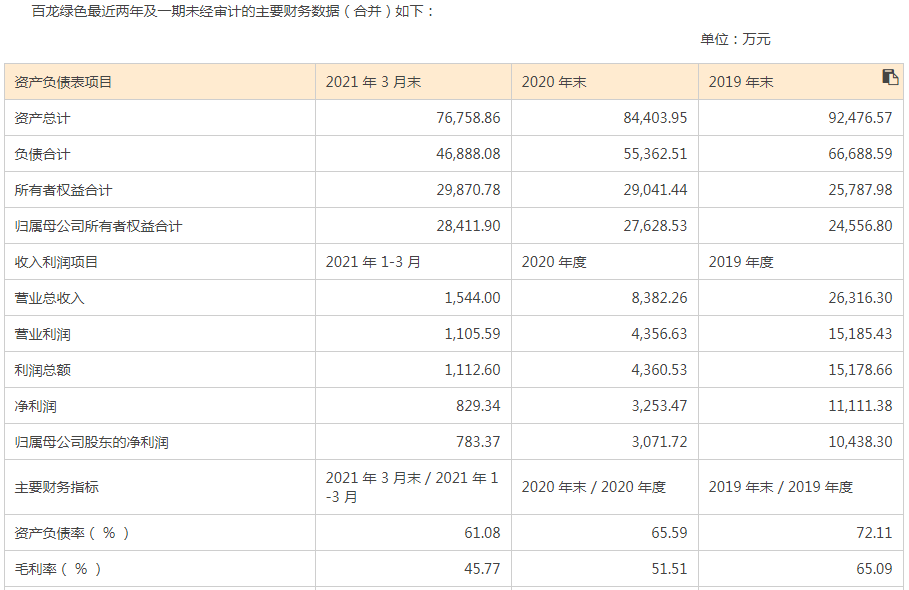
Task: Click the 单位：万元 unit label
Action: [x=735, y=39]
